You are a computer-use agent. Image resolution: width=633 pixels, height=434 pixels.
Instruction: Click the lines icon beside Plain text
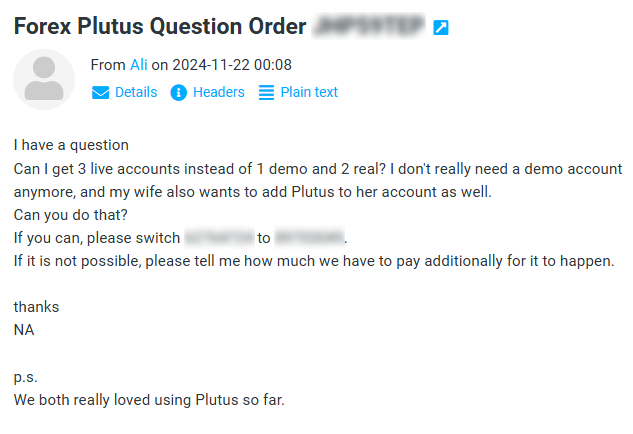(x=266, y=92)
